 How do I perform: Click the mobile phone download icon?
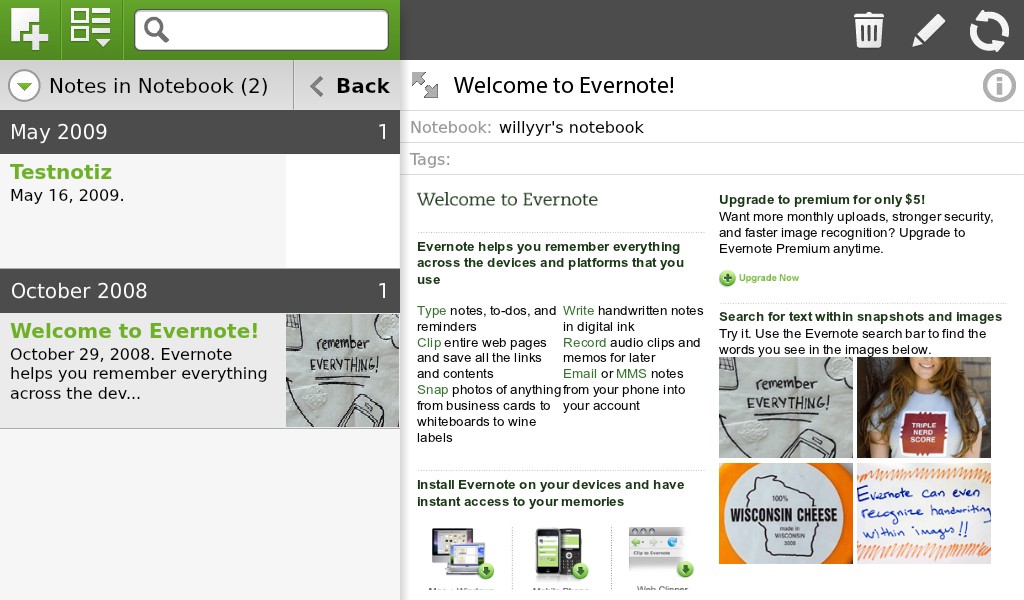[562, 553]
